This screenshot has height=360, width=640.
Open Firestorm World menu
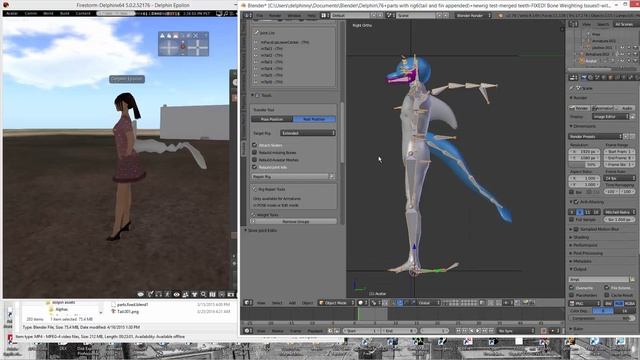click(48, 13)
